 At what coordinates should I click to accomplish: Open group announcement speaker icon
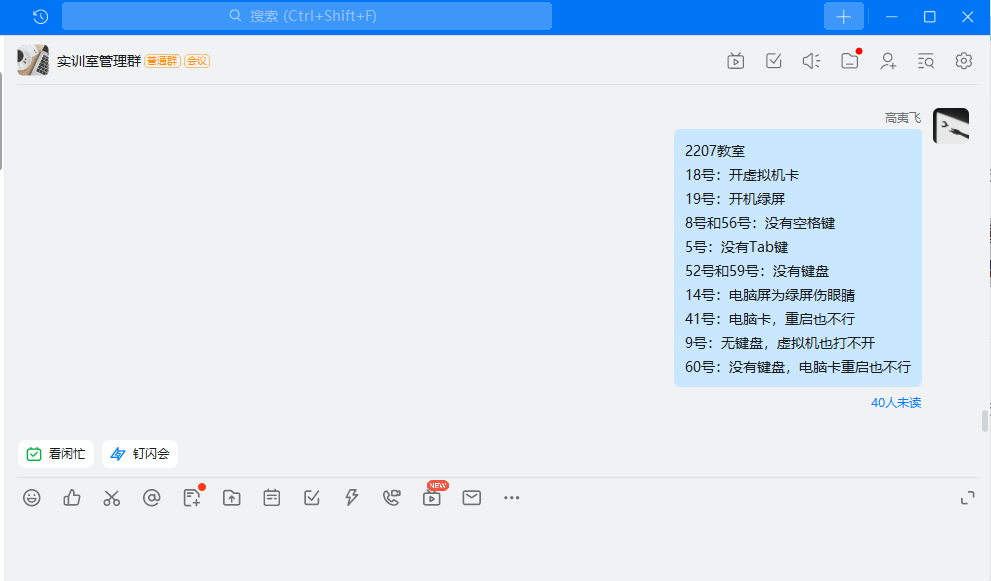pos(811,61)
